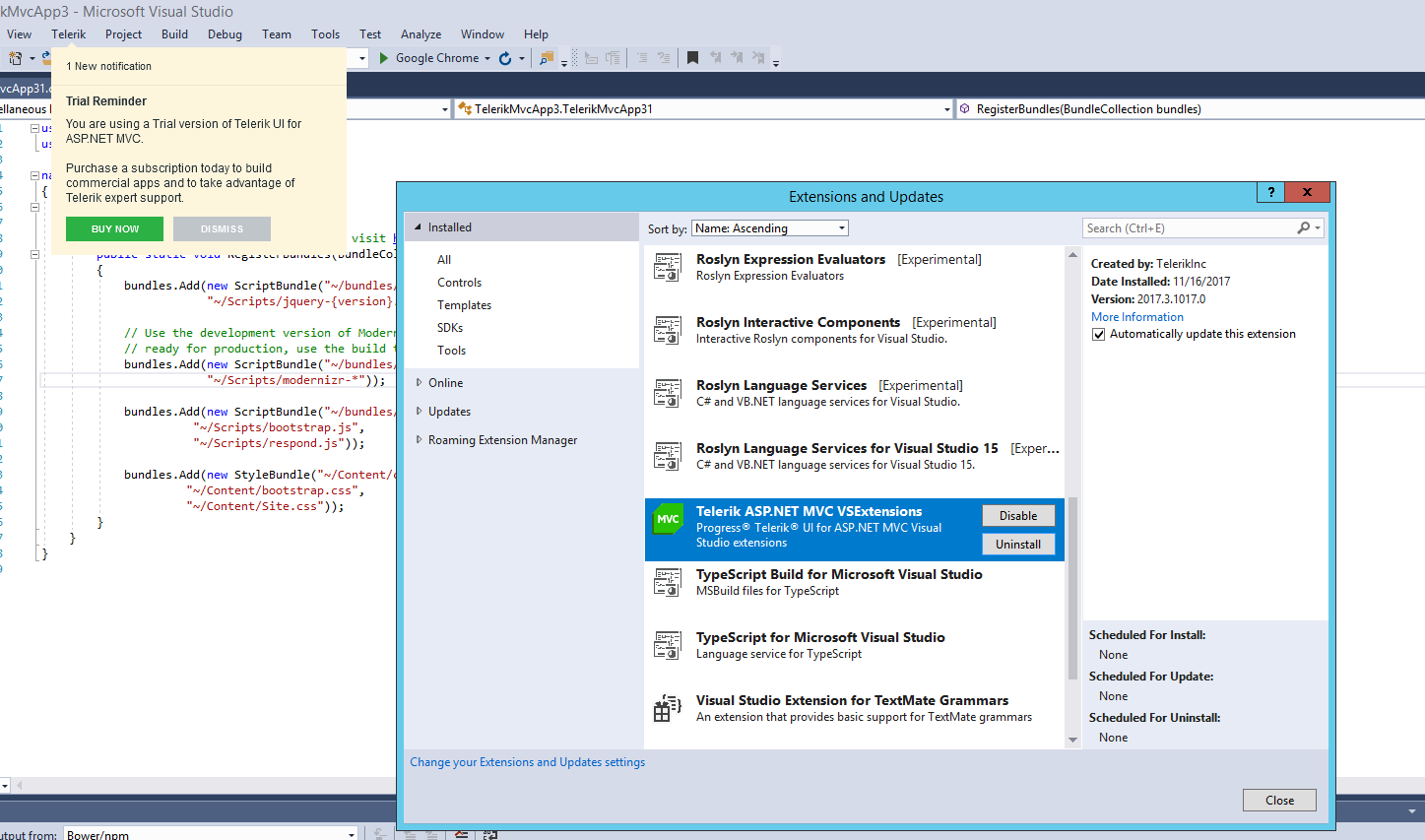The image size is (1425, 840).
Task: Select the SDKs filter under Installed
Action: pyautogui.click(x=450, y=328)
